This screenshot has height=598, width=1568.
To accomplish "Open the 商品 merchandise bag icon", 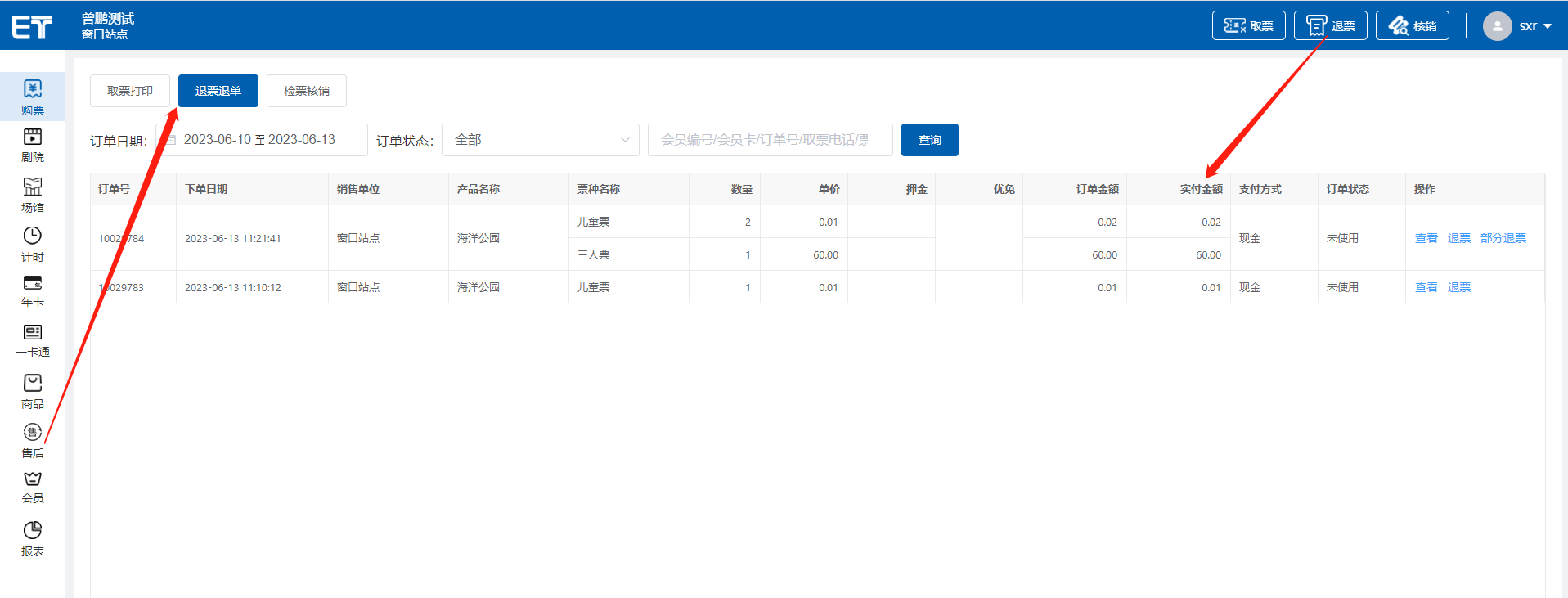I will (33, 390).
